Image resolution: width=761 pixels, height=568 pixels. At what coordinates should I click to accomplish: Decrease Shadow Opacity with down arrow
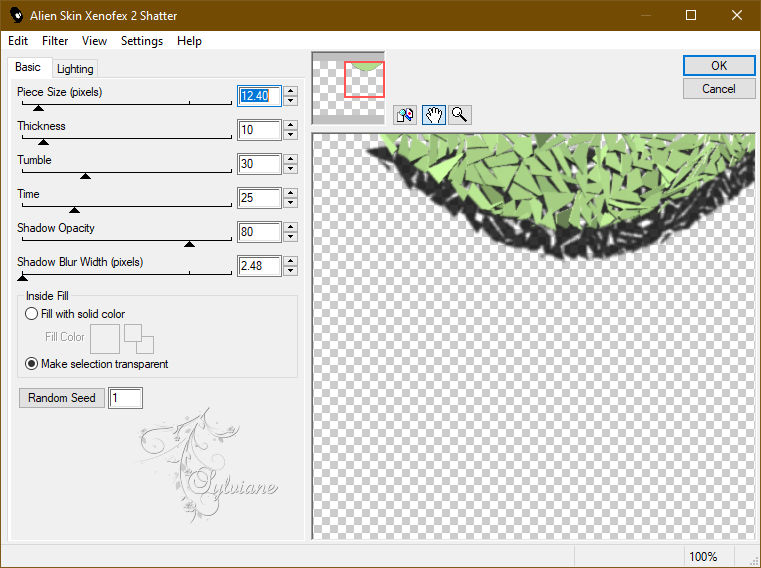point(290,236)
